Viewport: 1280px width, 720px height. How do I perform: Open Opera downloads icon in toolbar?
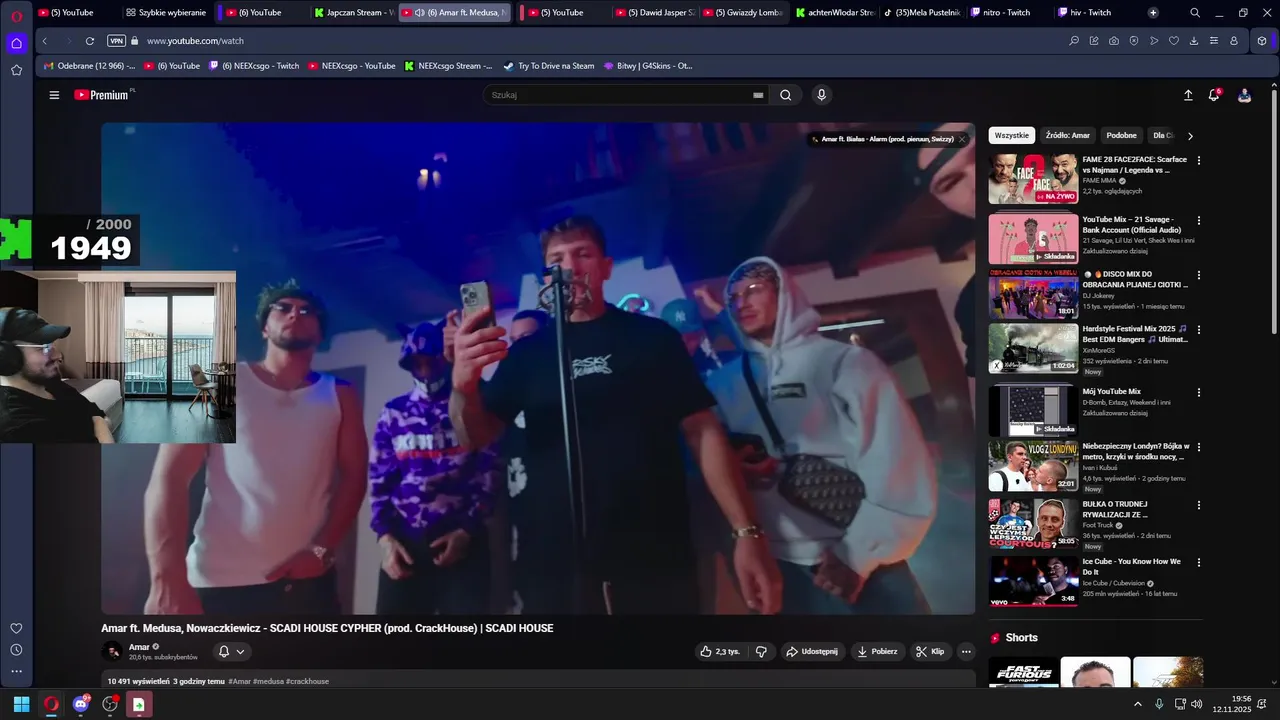(1194, 41)
